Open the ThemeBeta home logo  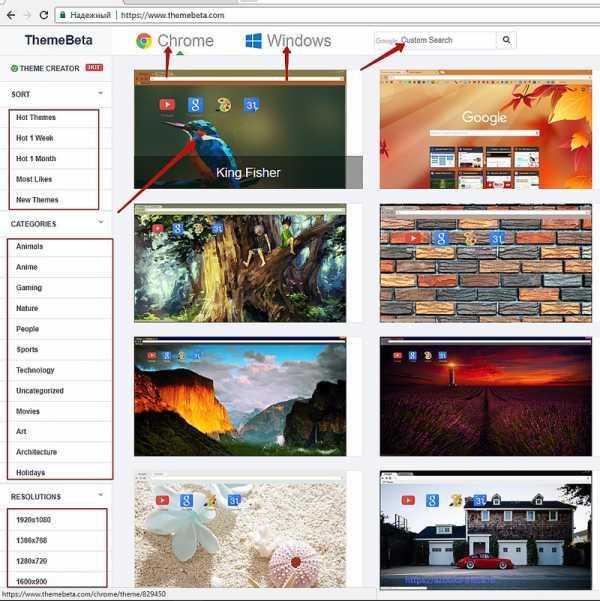pyautogui.click(x=59, y=40)
